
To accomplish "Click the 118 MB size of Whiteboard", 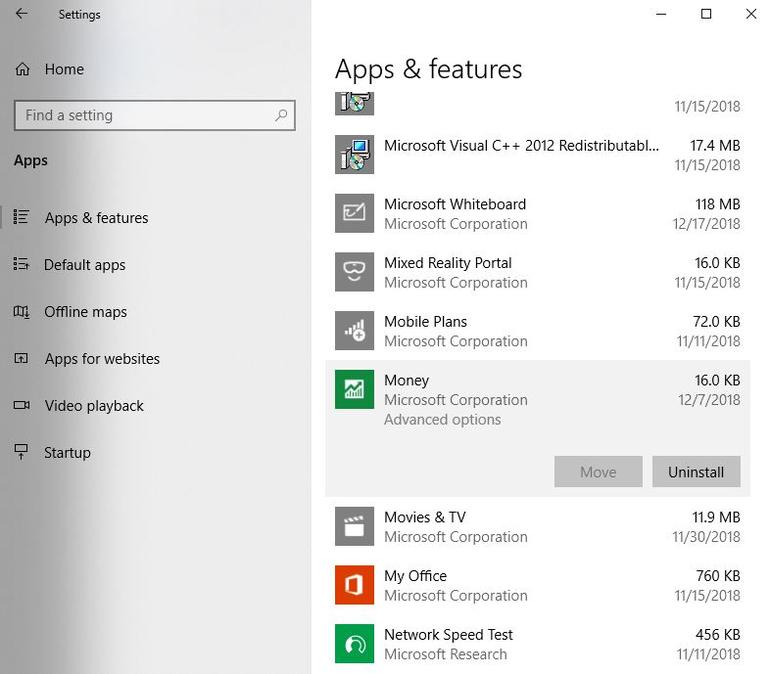I will tap(717, 204).
